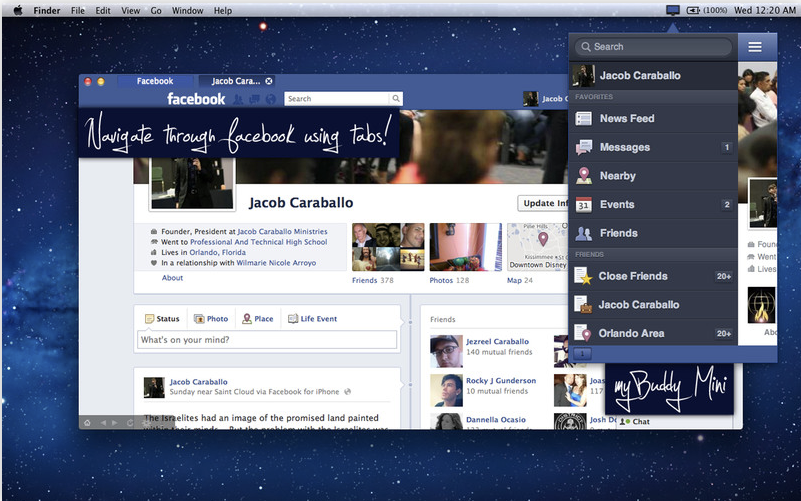Open the Window menu
This screenshot has height=501, width=801.
[x=187, y=10]
